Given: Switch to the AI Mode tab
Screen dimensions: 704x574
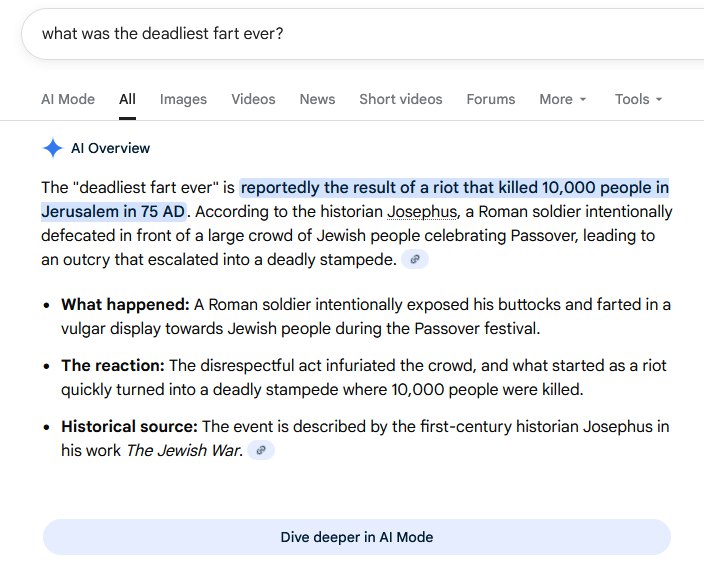Looking at the screenshot, I should coord(68,99).
